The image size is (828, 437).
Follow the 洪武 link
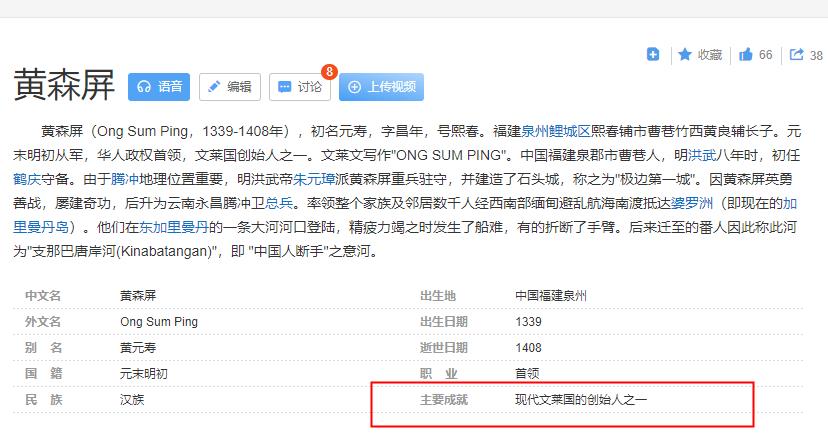[x=703, y=156]
